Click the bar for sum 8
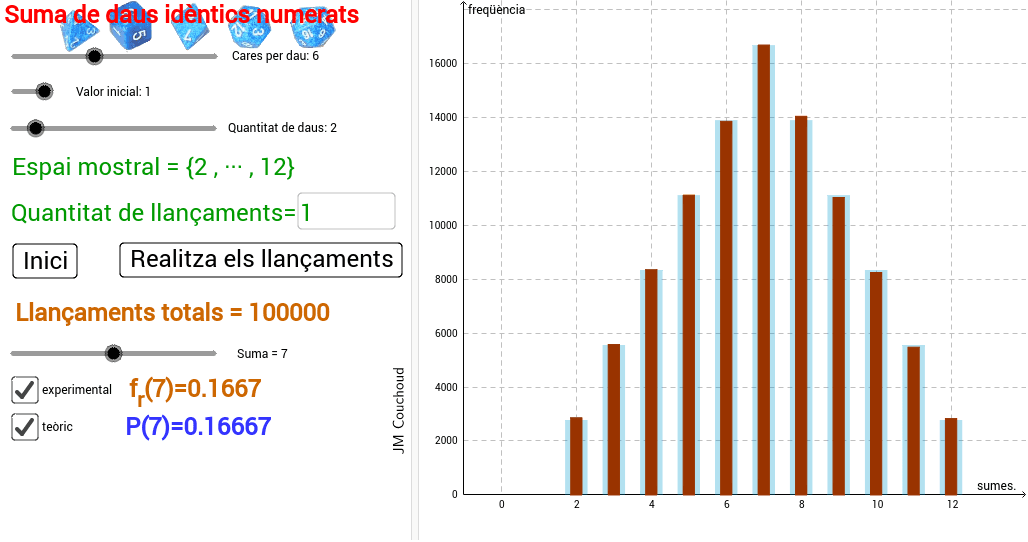 (801, 305)
